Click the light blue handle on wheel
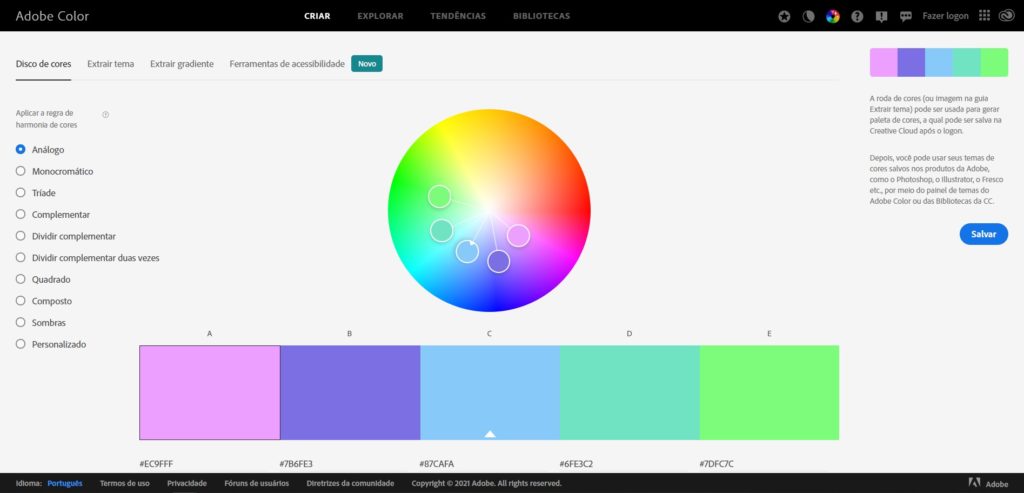Image resolution: width=1024 pixels, height=493 pixels. point(467,251)
